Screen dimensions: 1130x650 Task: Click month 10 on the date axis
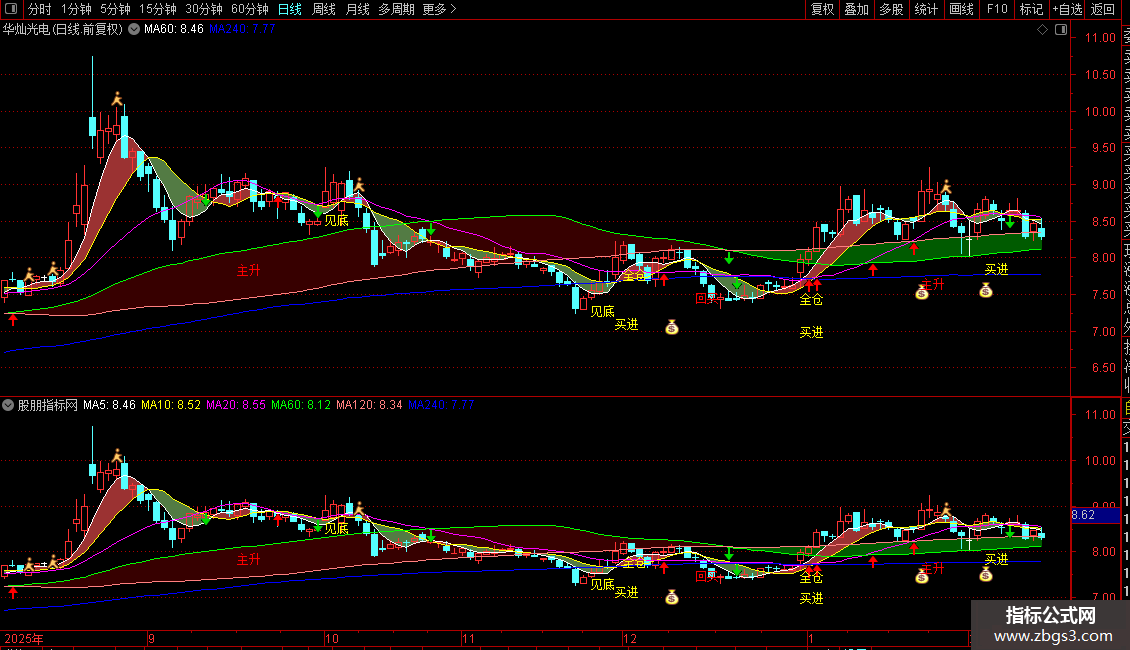click(332, 638)
